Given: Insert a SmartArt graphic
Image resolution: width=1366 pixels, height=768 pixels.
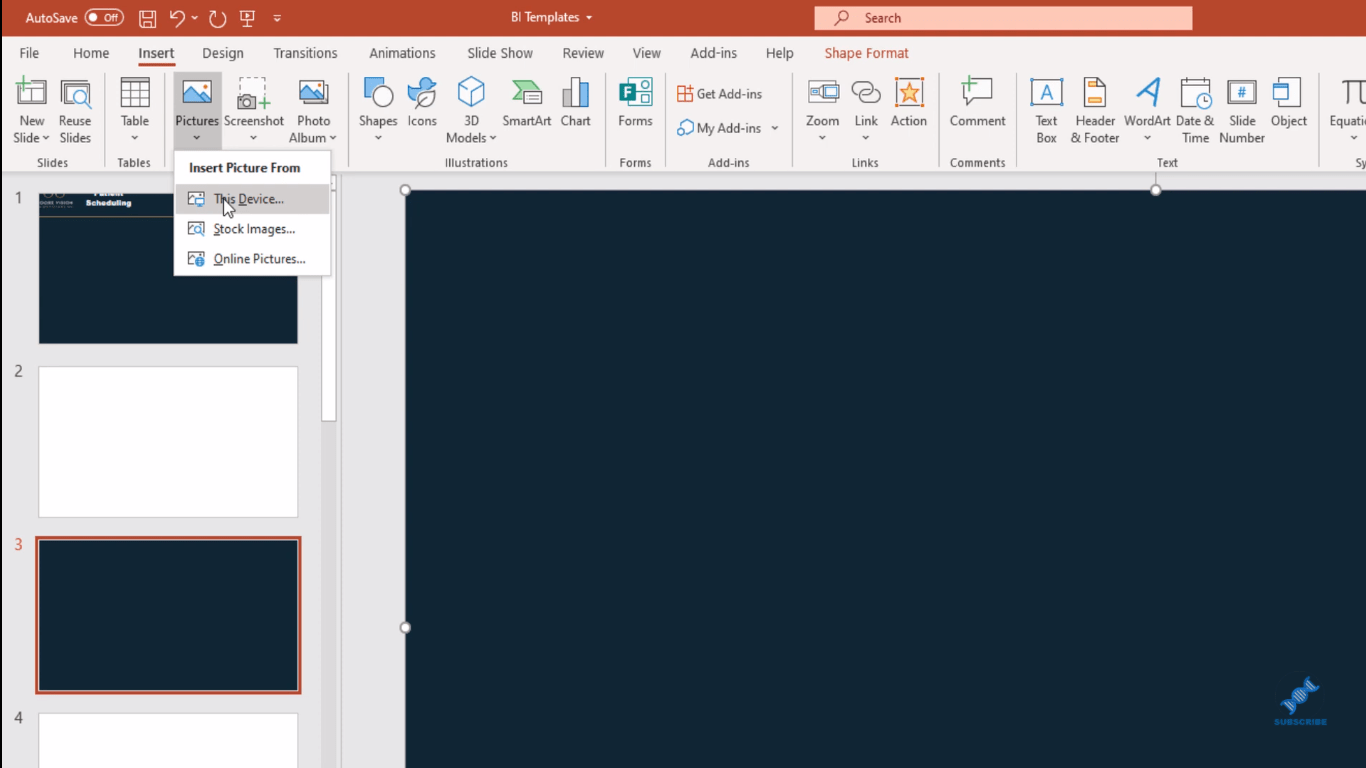Looking at the screenshot, I should click(527, 103).
